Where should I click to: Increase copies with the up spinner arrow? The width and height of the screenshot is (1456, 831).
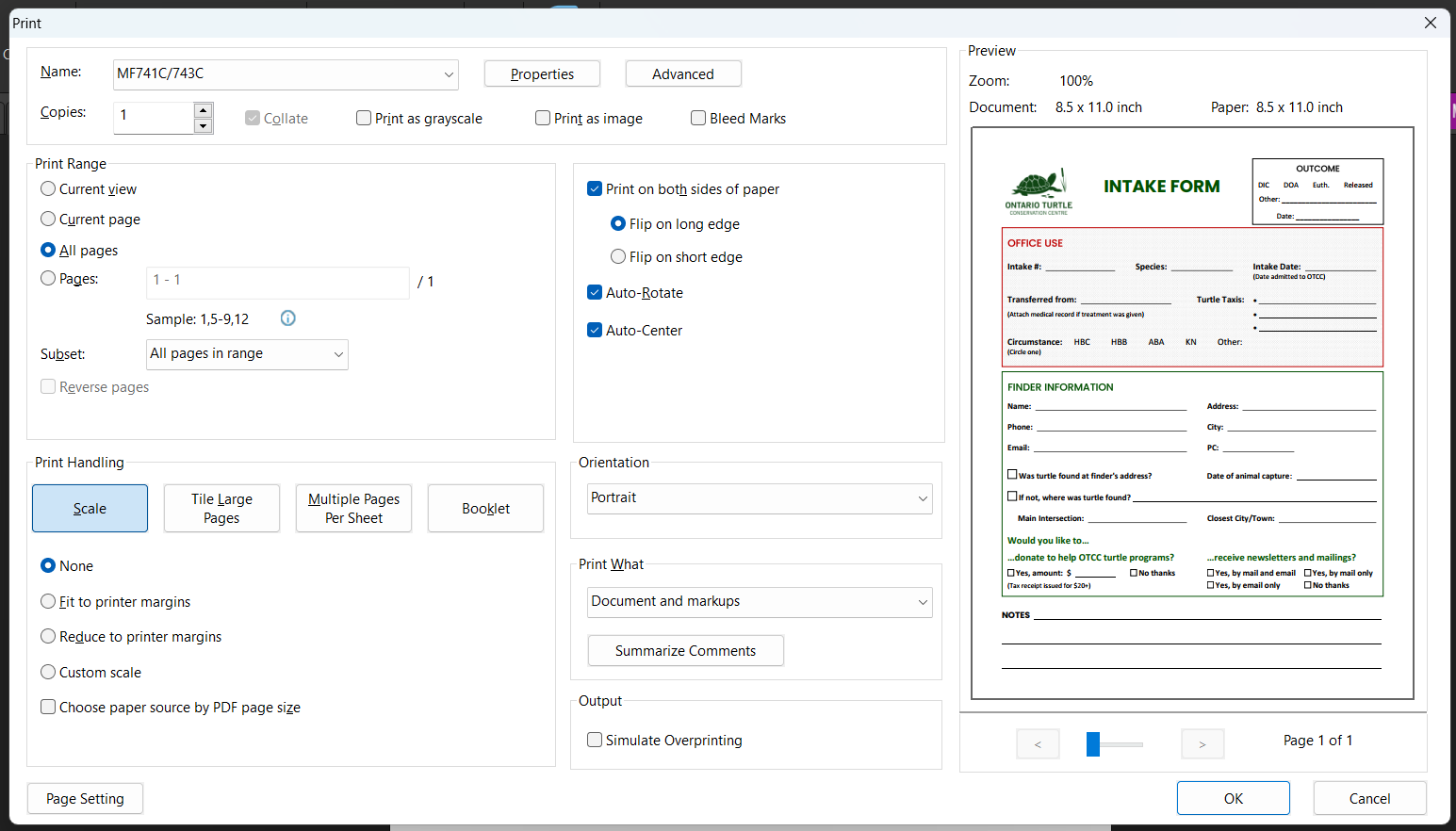(203, 110)
